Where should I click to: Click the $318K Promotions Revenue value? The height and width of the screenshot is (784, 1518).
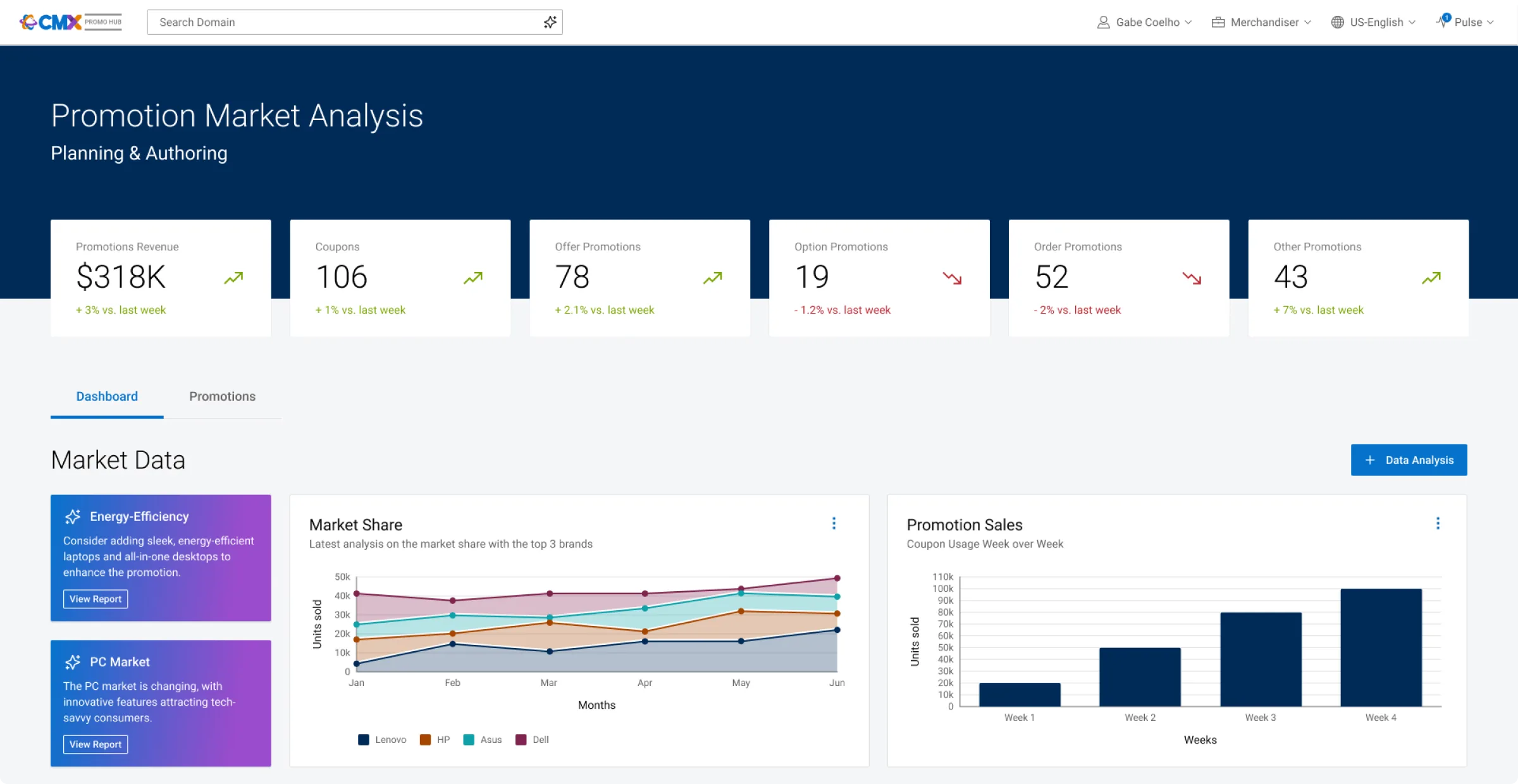[121, 277]
